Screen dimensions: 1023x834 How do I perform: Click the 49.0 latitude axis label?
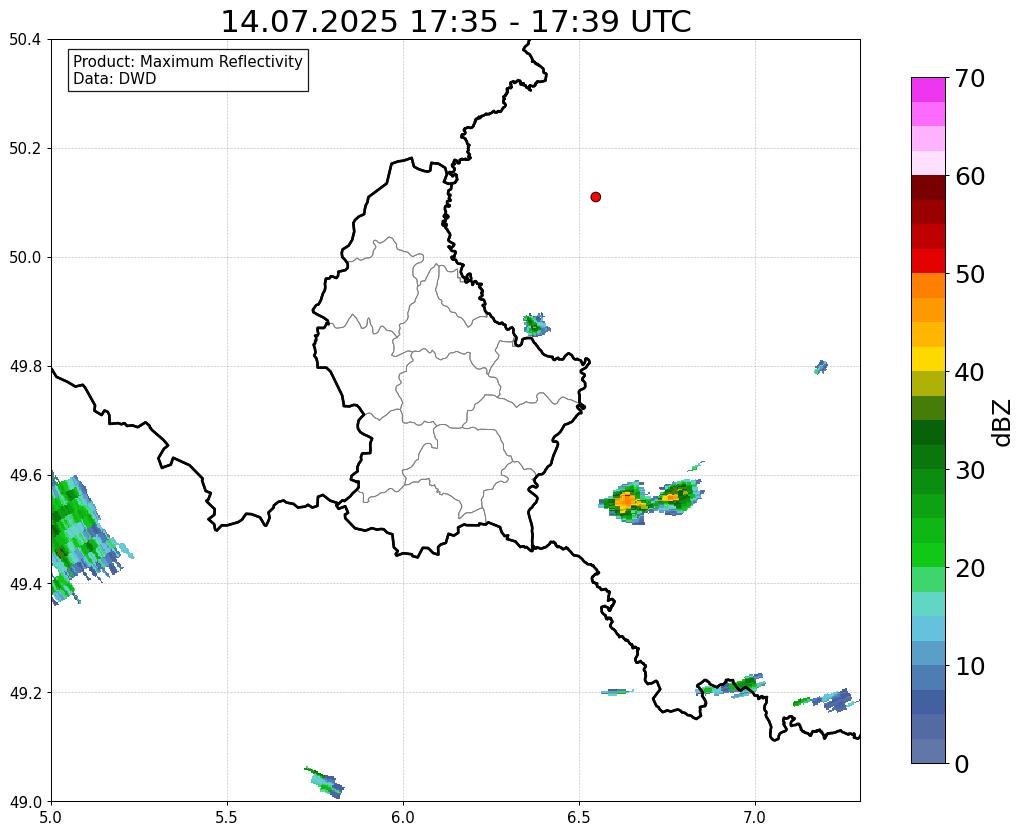click(x=25, y=801)
